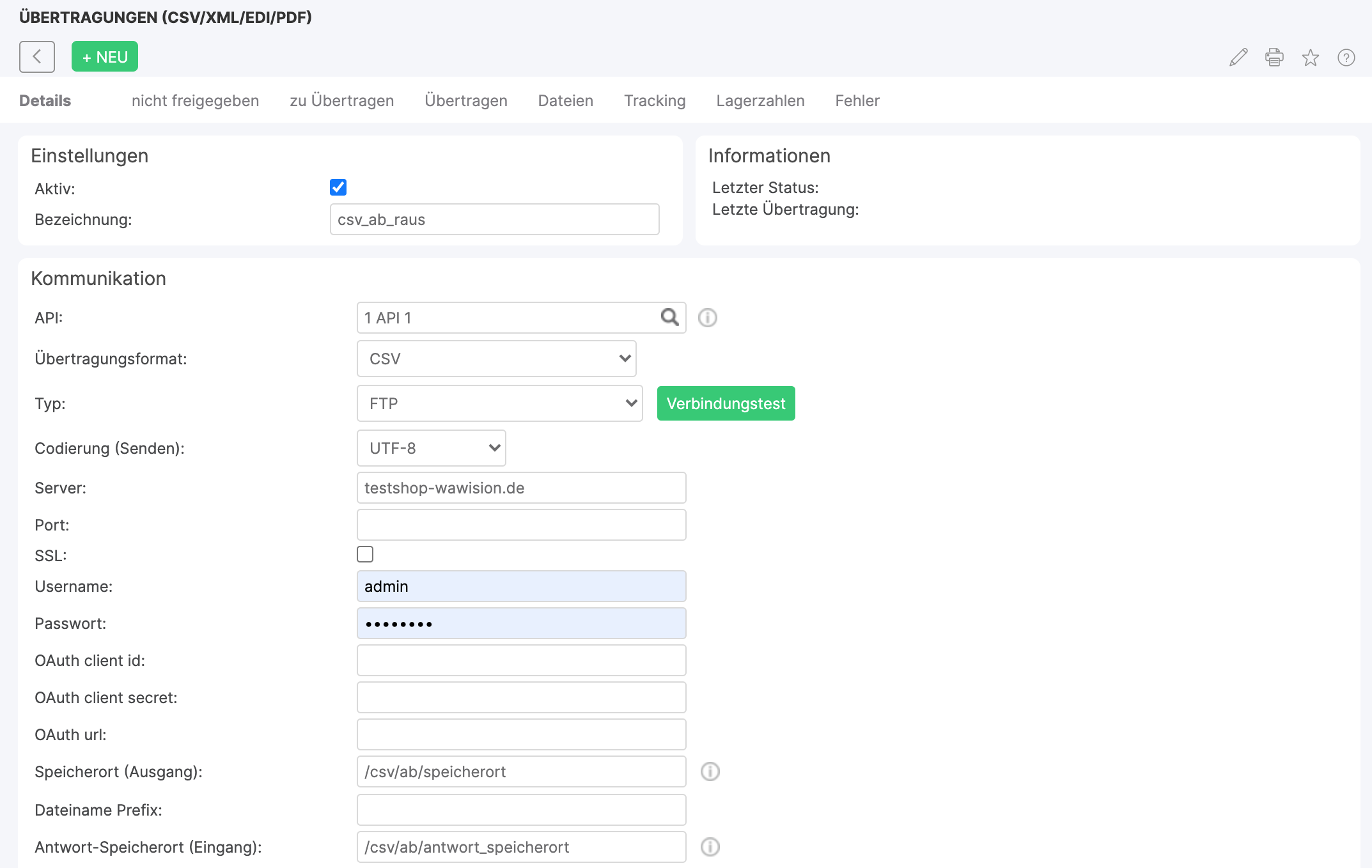Click info icon beside Antwort-Speicherort (Eingang)
The width and height of the screenshot is (1372, 868).
(710, 847)
